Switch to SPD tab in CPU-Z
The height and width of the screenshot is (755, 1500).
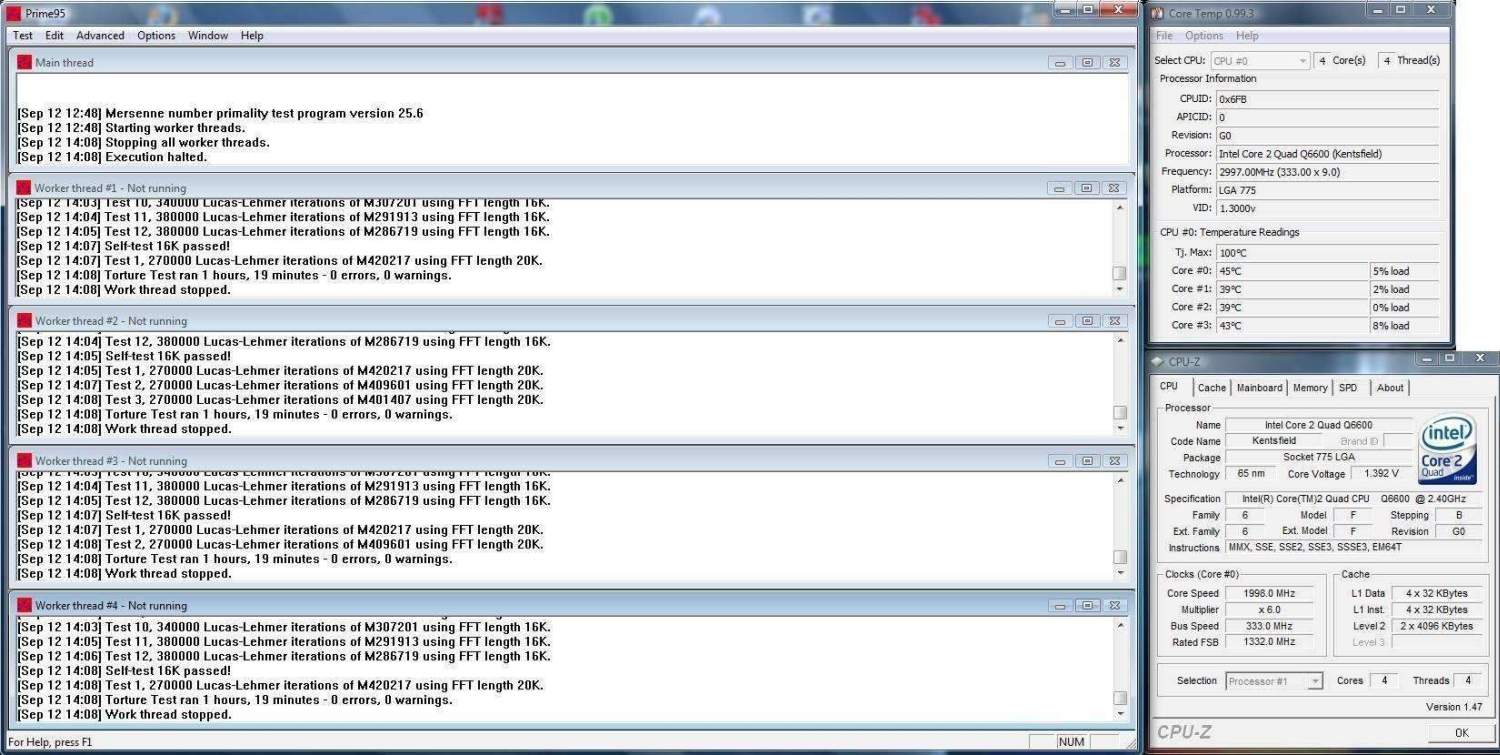[x=1348, y=388]
